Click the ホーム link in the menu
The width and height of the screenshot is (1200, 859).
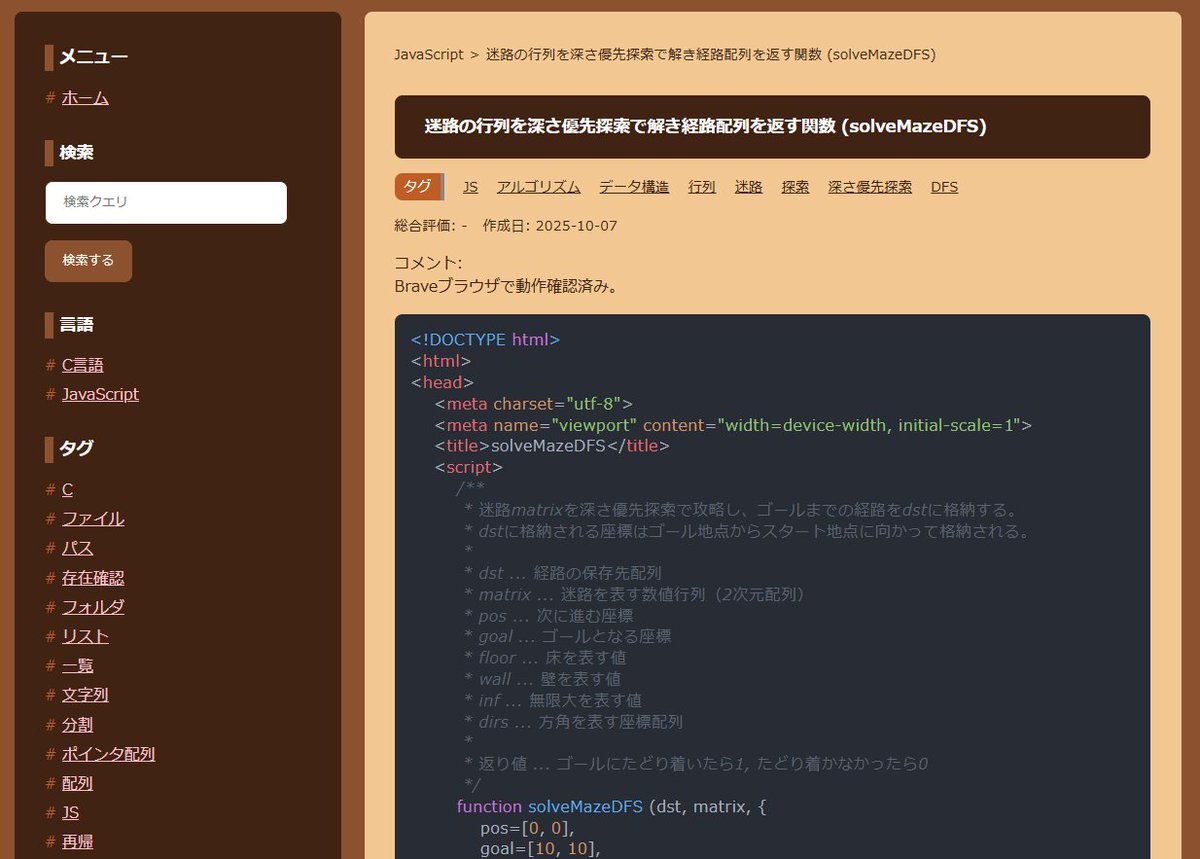(85, 98)
